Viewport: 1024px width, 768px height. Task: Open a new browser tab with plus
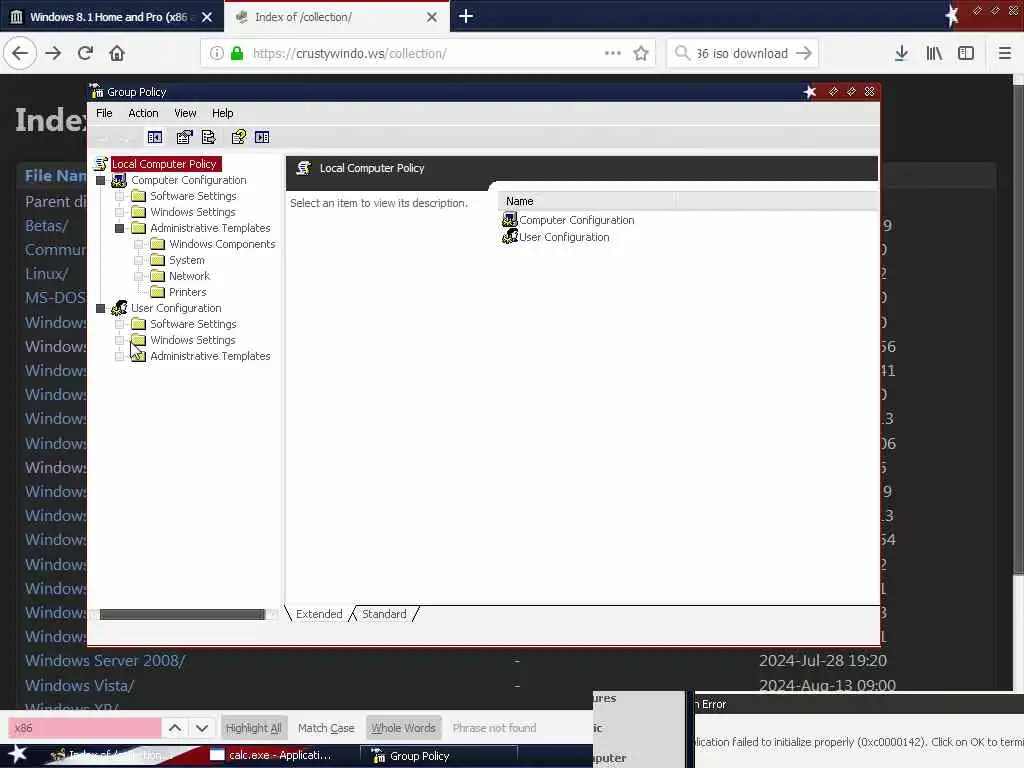pos(466,16)
